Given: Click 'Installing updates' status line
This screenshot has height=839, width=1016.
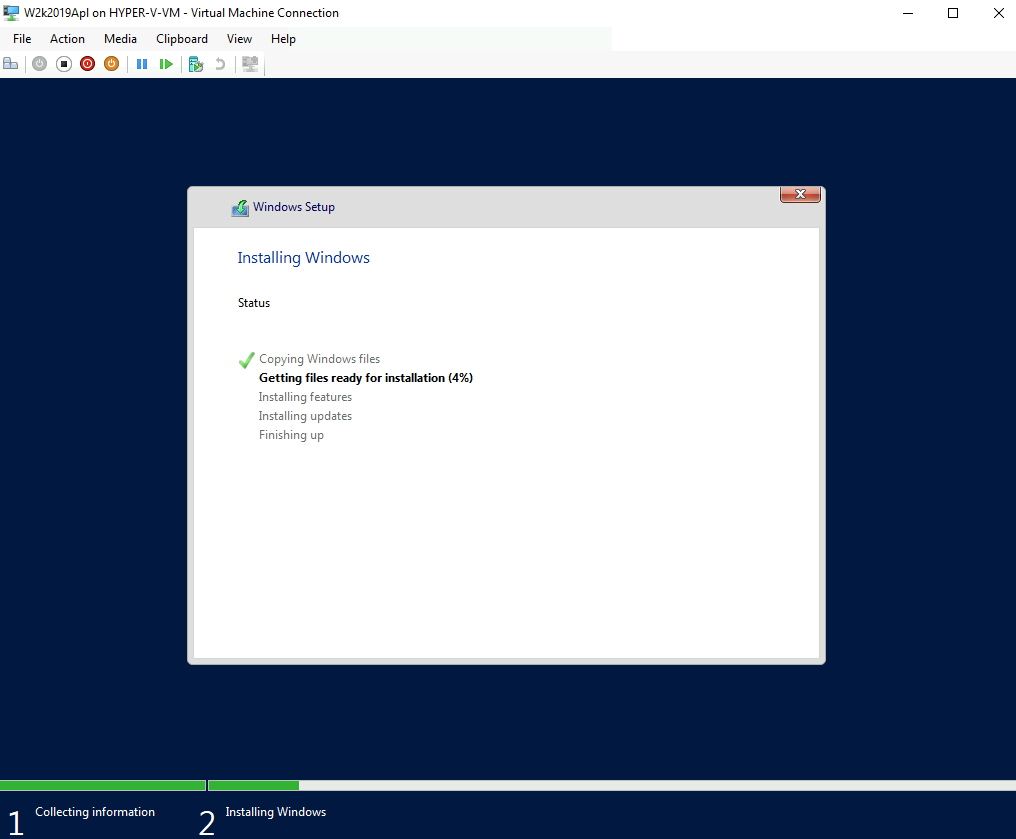Looking at the screenshot, I should tap(305, 416).
